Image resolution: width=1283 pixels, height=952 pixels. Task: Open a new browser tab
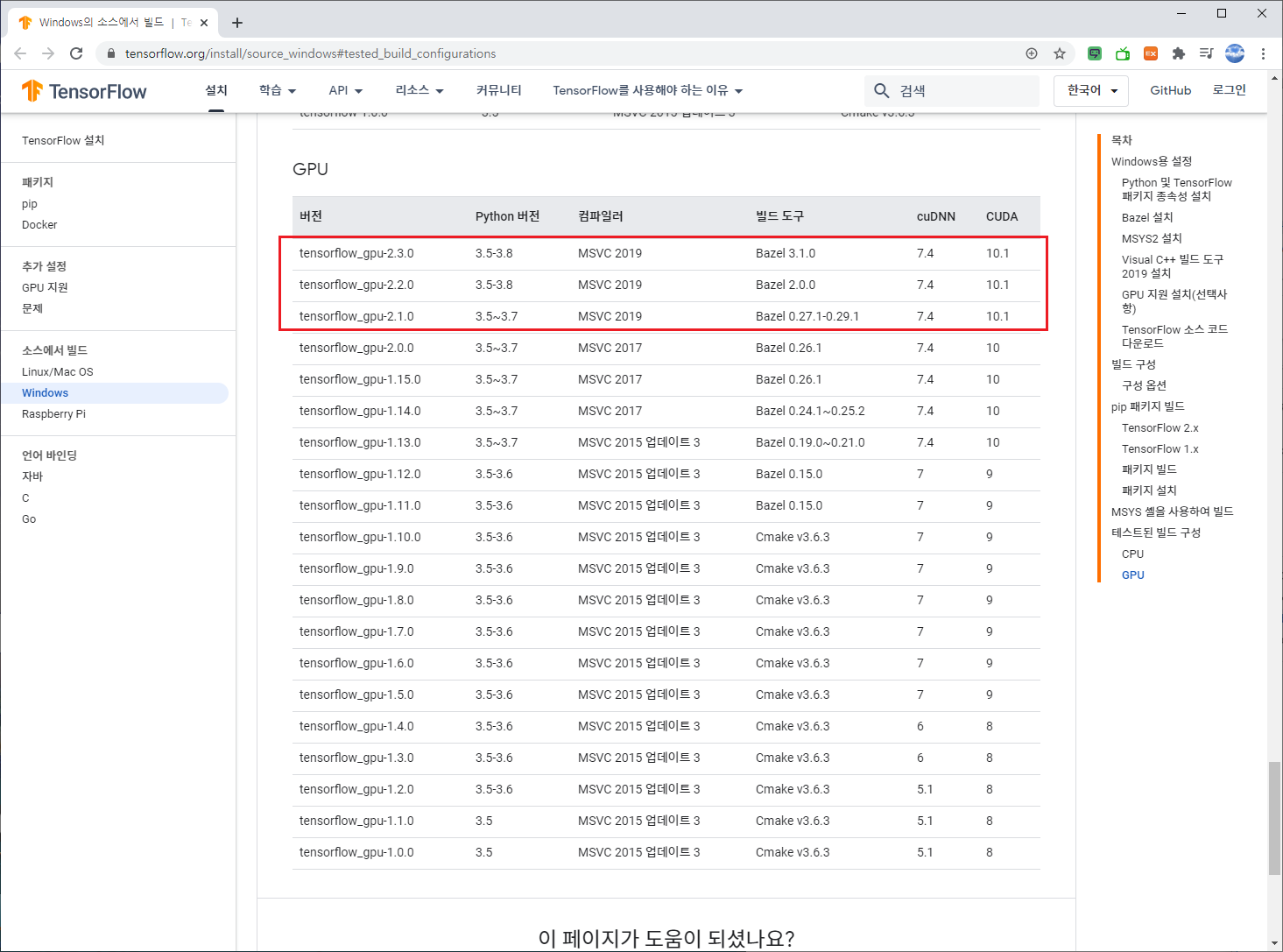click(x=237, y=23)
